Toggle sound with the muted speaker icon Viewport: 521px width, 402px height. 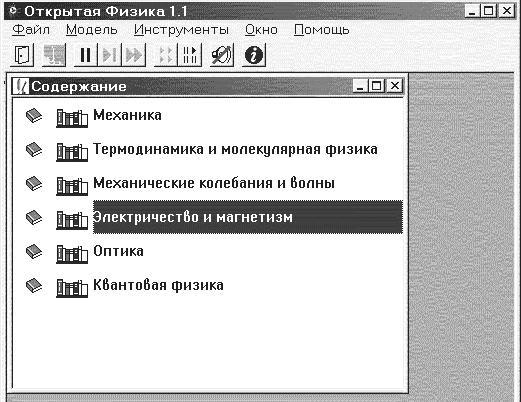tap(222, 55)
